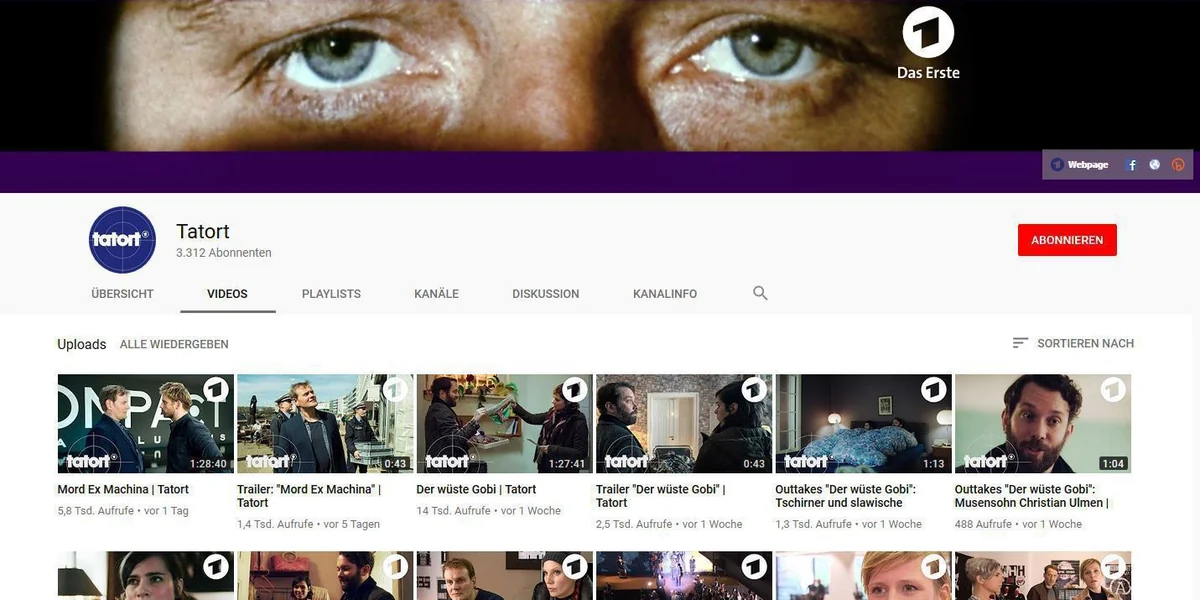This screenshot has width=1200, height=600.
Task: Go to the Kanäle tab
Action: point(436,294)
